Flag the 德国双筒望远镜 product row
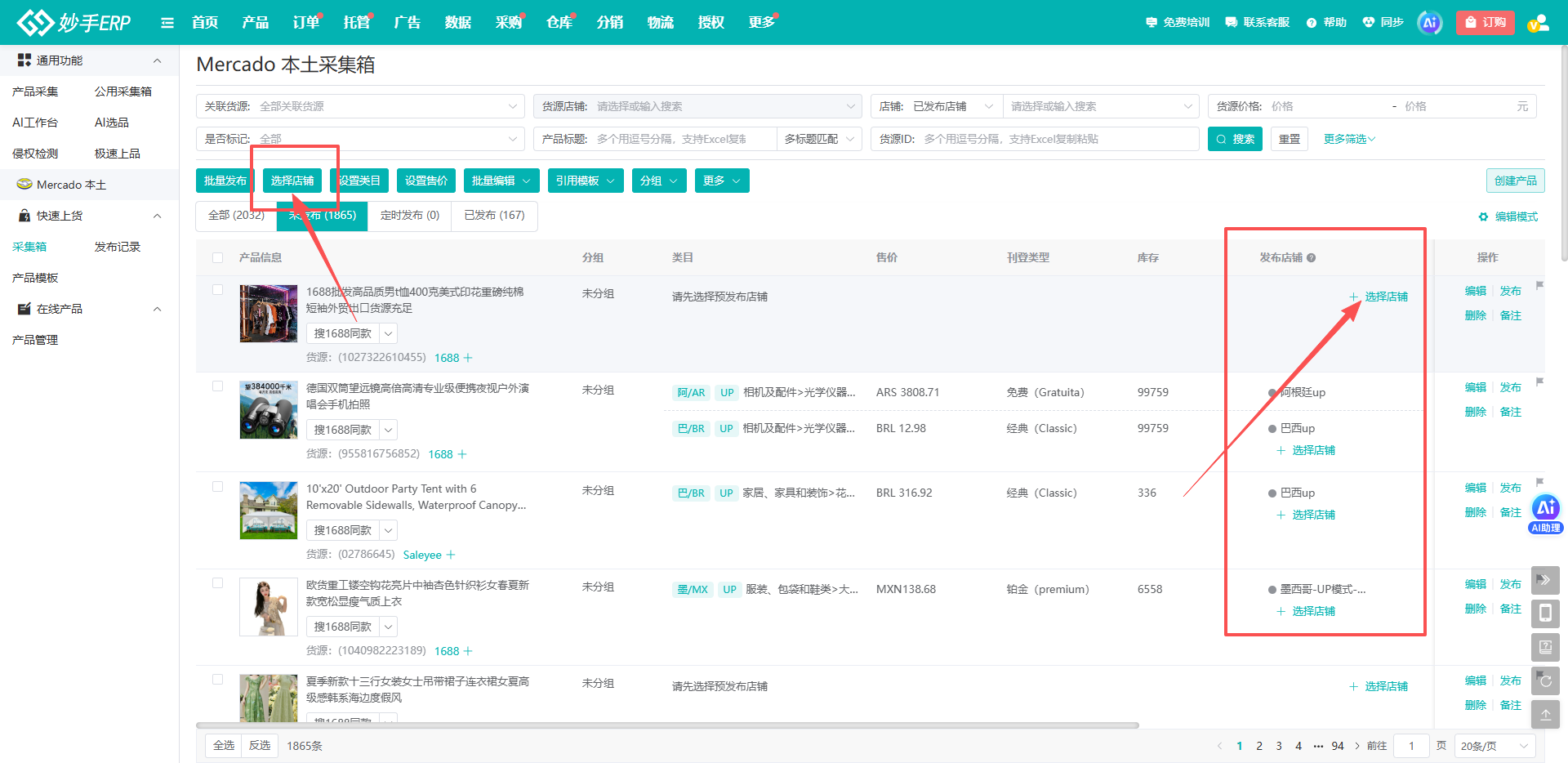1568x763 pixels. tap(1539, 381)
